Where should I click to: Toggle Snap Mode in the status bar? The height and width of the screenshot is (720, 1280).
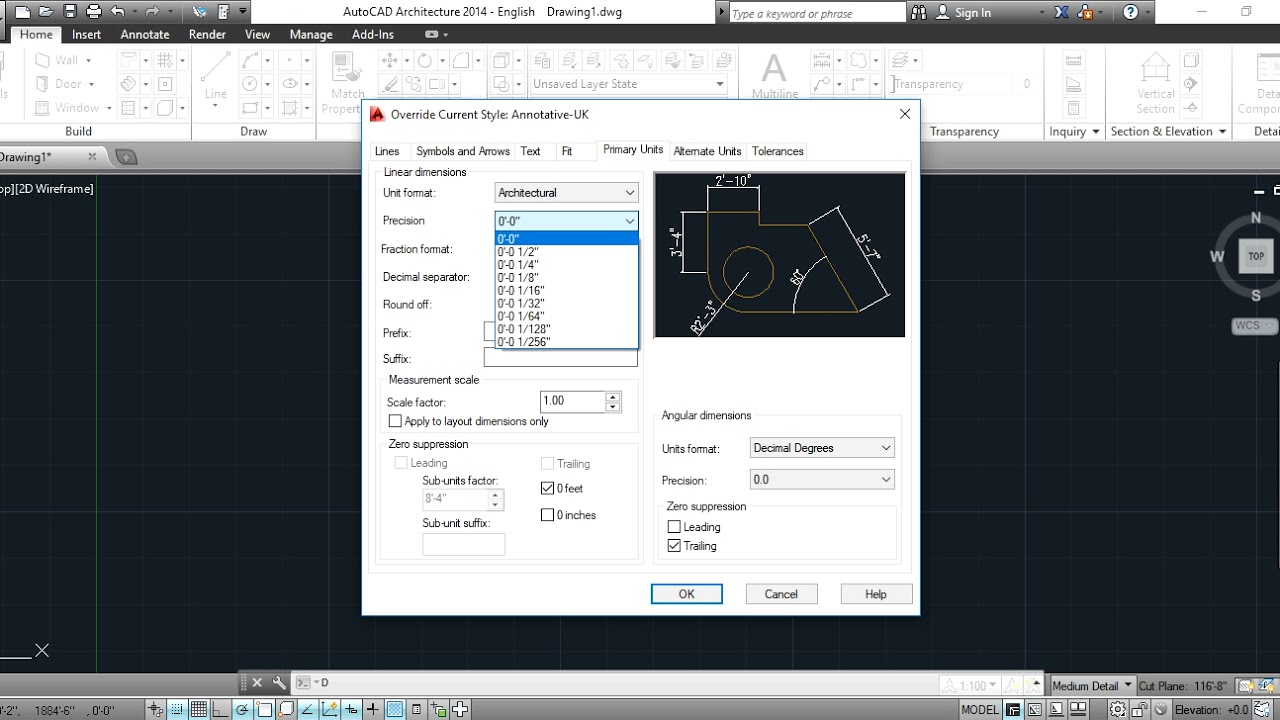click(177, 710)
